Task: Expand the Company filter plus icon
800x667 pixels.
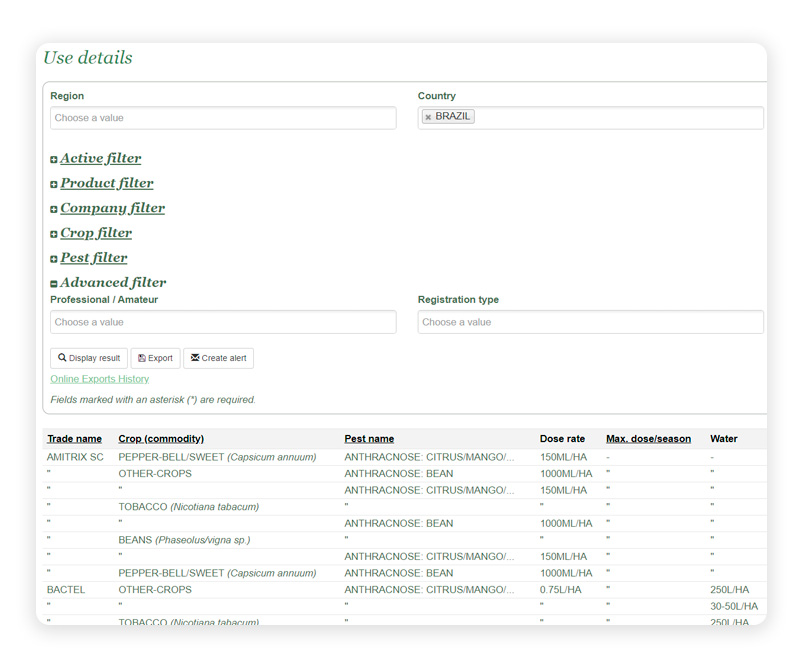Action: tap(54, 210)
